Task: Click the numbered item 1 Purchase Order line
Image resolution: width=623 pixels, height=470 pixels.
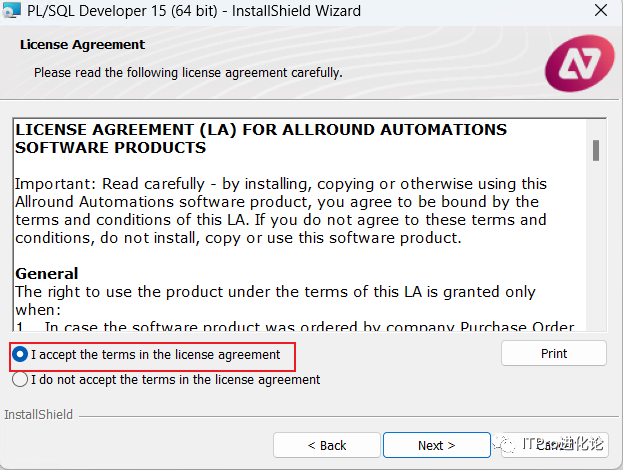Action: [300, 326]
